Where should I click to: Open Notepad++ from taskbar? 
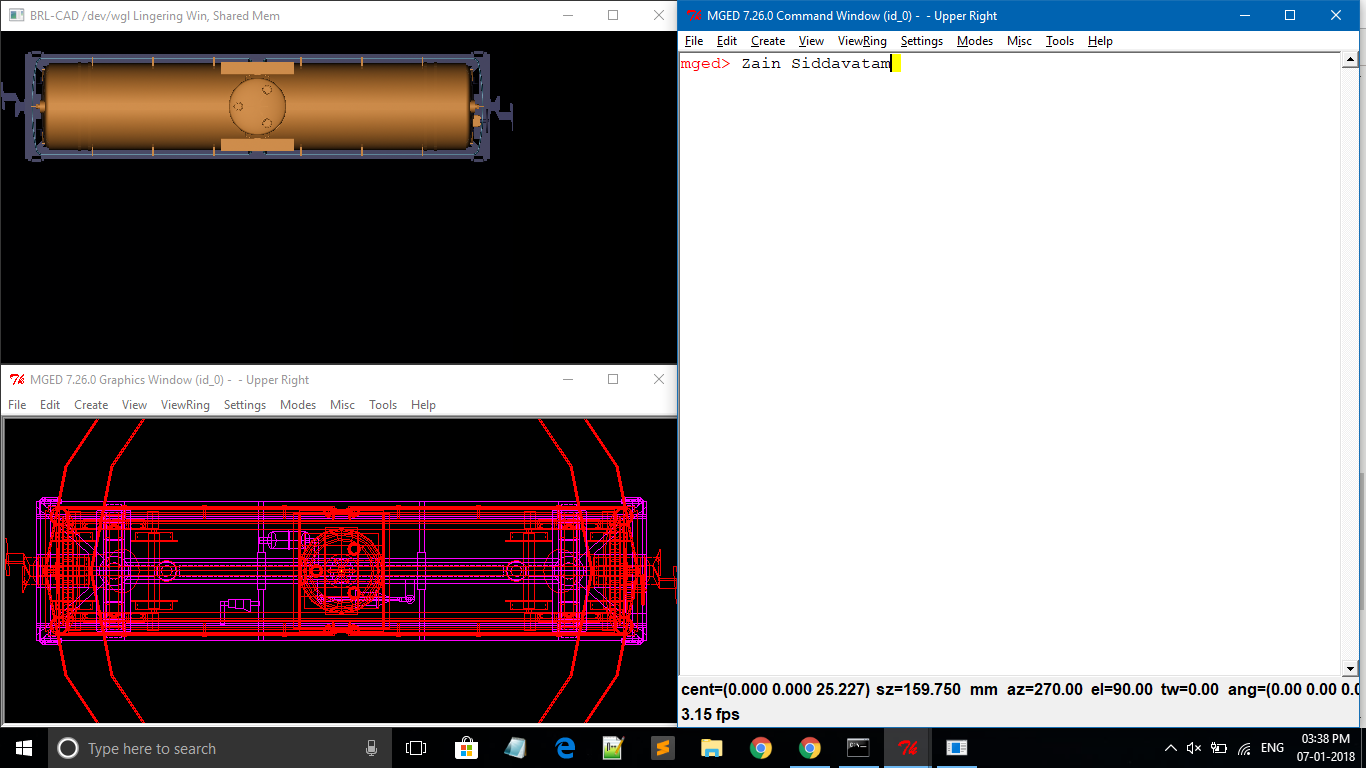pyautogui.click(x=614, y=748)
